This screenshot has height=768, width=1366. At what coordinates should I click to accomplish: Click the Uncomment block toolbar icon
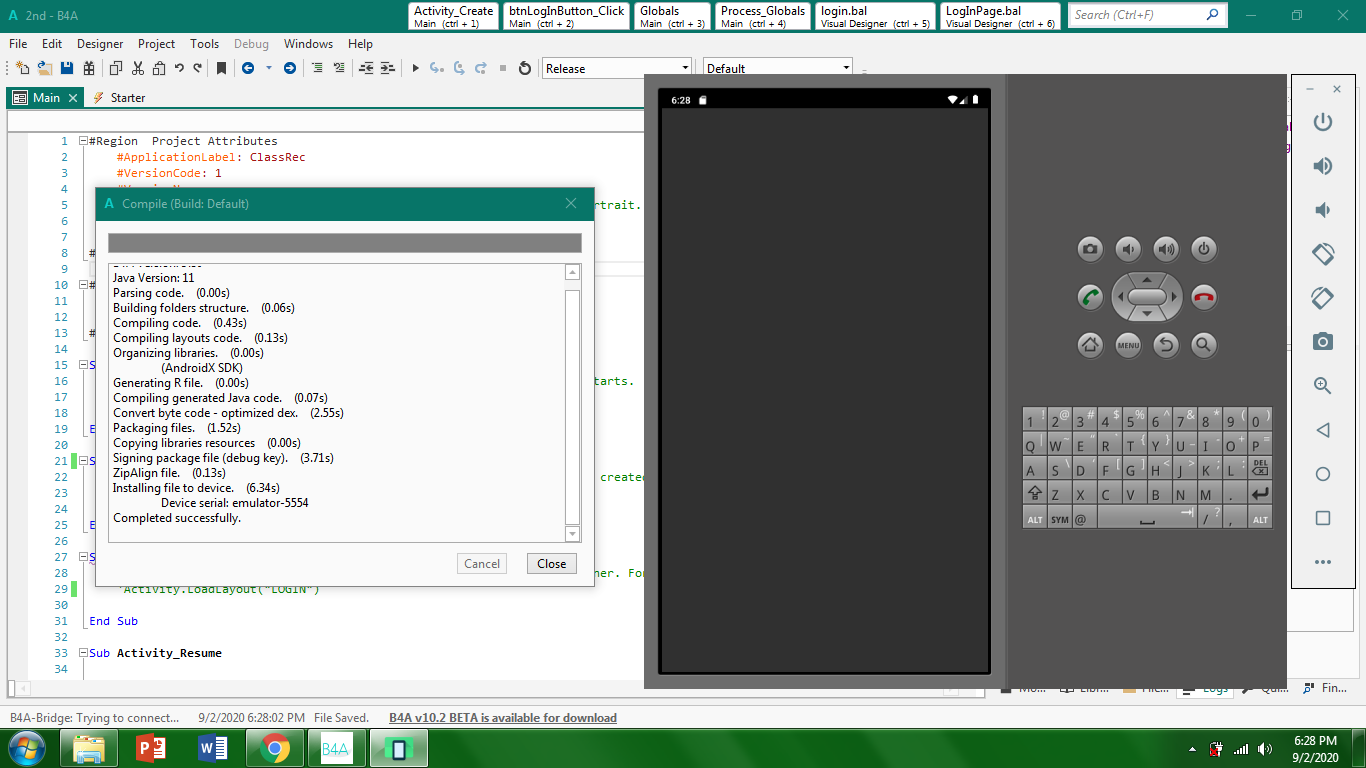coord(339,68)
